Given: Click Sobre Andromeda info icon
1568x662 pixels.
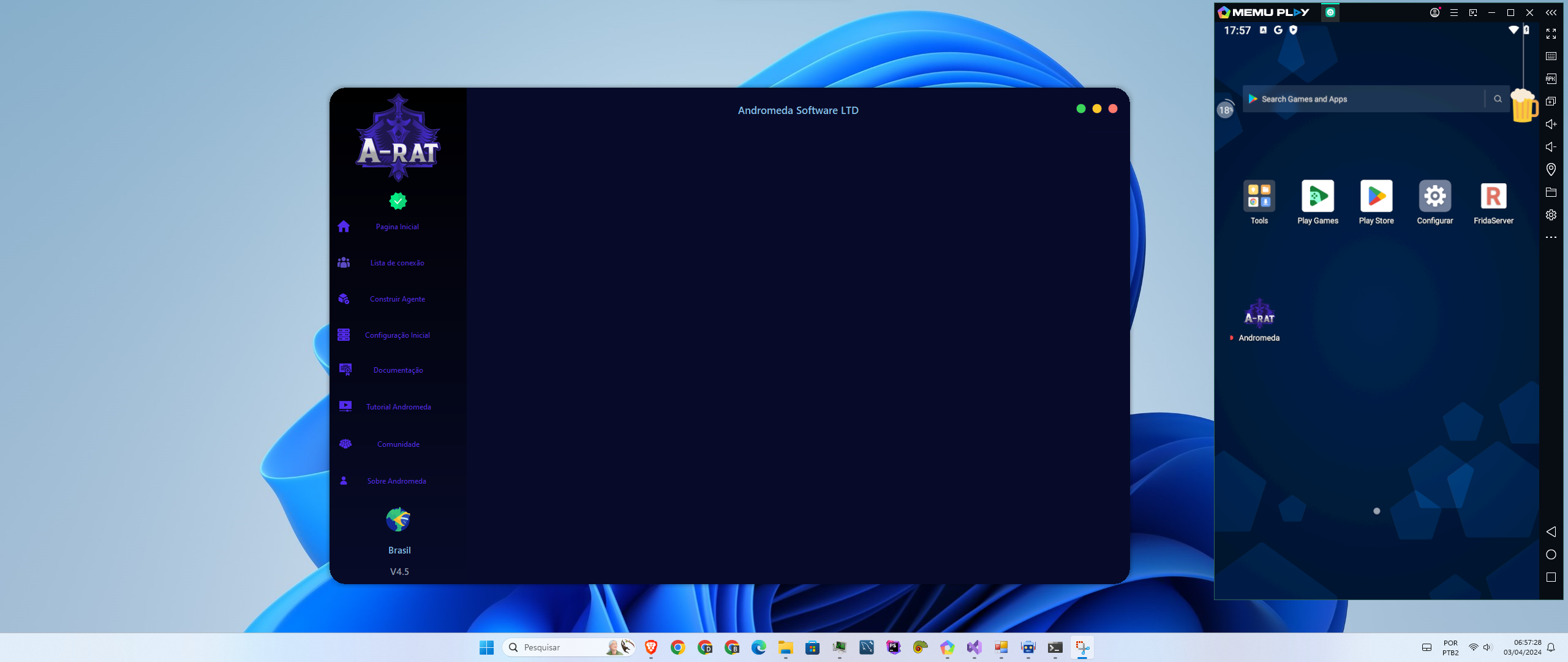Looking at the screenshot, I should coord(345,481).
